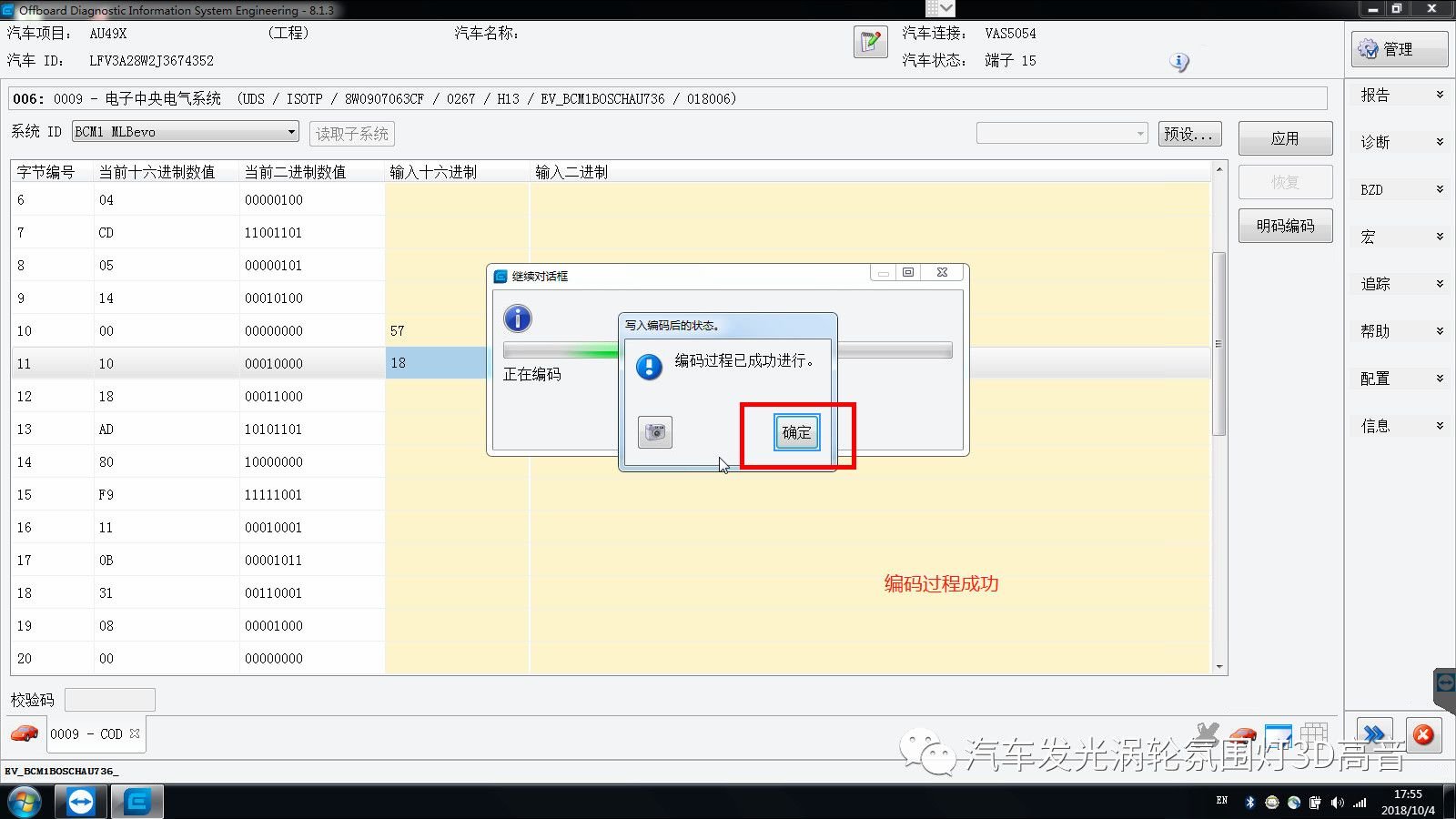This screenshot has width=1456, height=819.
Task: Close the 0009 - COD tab
Action: click(x=135, y=733)
